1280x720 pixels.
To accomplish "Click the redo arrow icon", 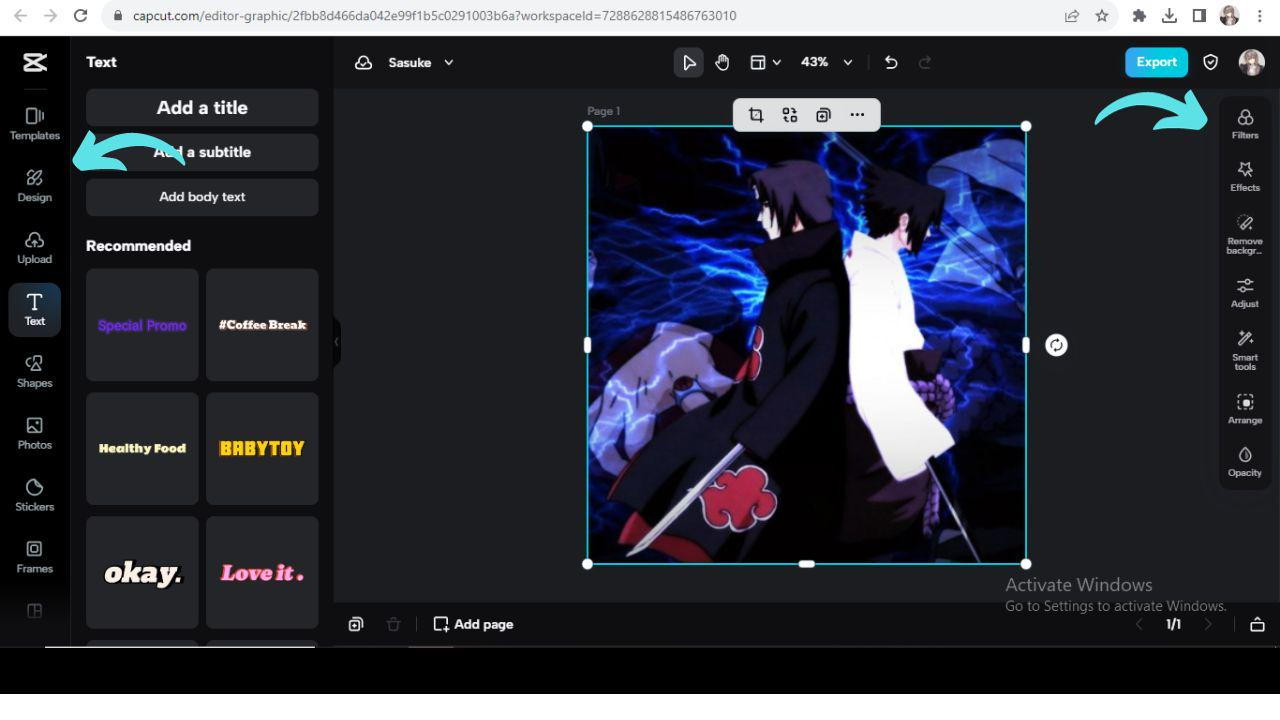I will (x=925, y=63).
